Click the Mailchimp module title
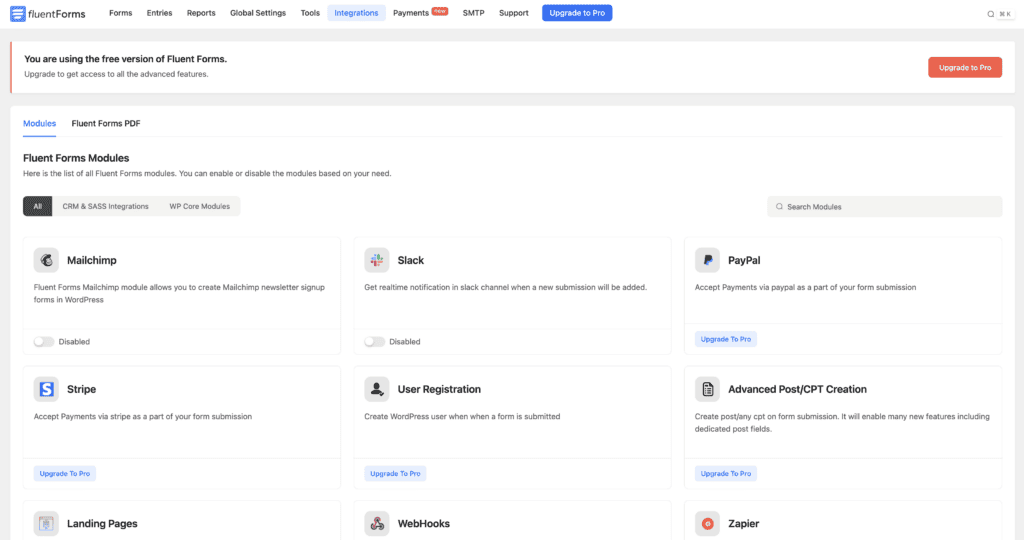 [91, 260]
